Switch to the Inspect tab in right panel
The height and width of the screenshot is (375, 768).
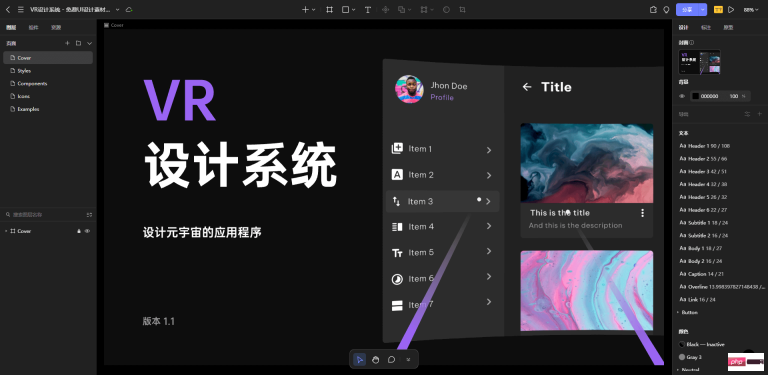(706, 27)
